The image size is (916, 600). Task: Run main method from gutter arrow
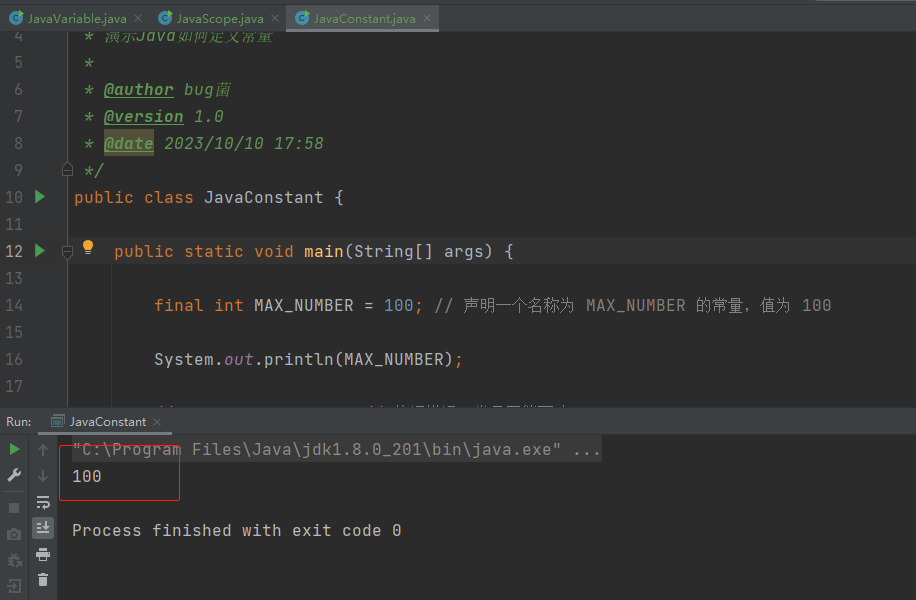pos(40,251)
